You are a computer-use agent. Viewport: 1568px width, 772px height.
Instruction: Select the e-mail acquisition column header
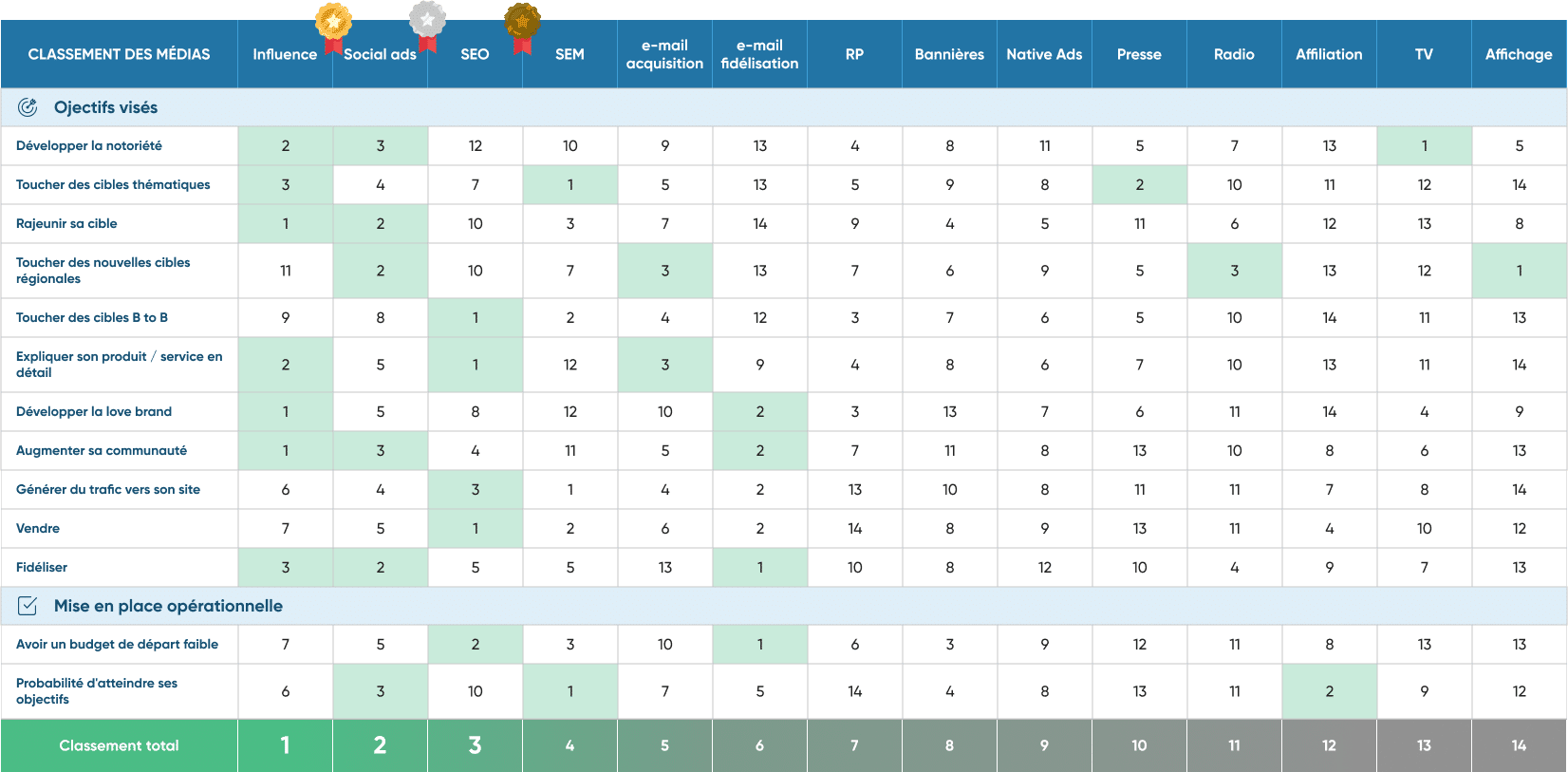(x=664, y=55)
